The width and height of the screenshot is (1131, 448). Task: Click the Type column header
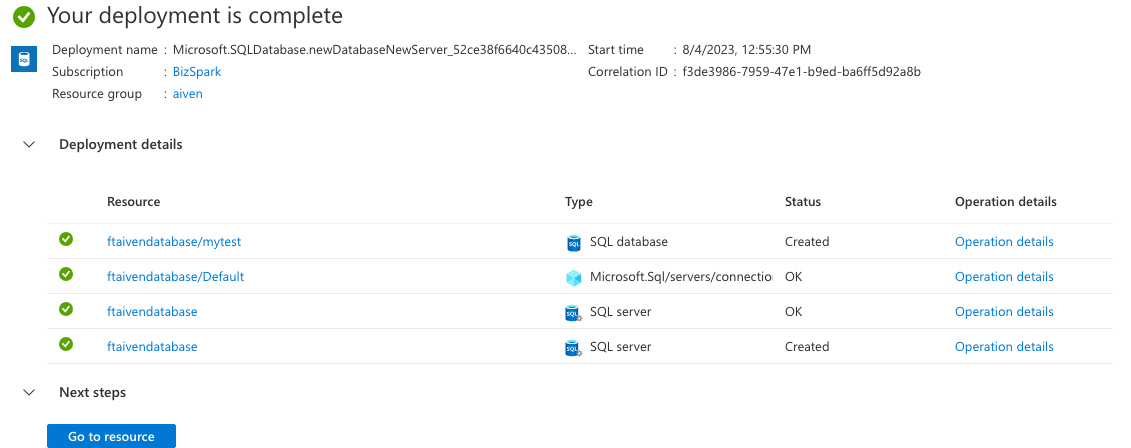click(578, 201)
